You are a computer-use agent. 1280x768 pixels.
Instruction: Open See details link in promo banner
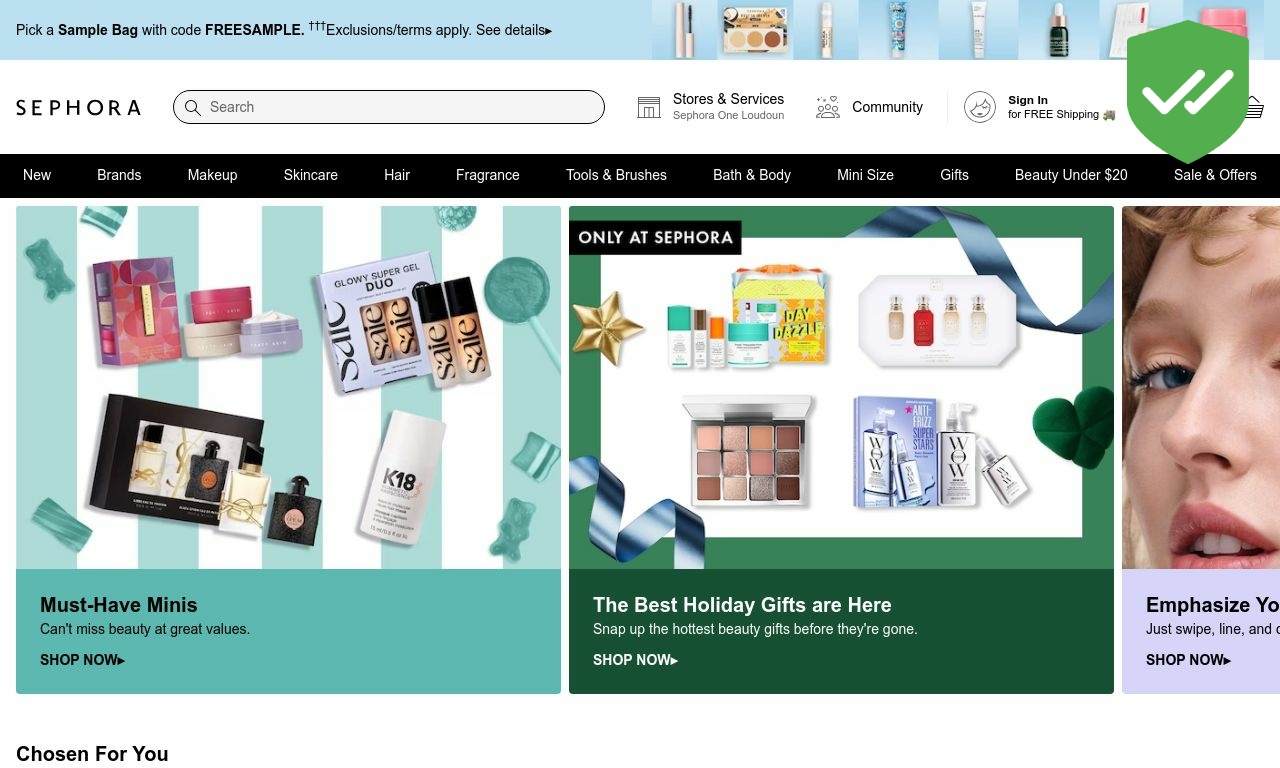tap(514, 30)
